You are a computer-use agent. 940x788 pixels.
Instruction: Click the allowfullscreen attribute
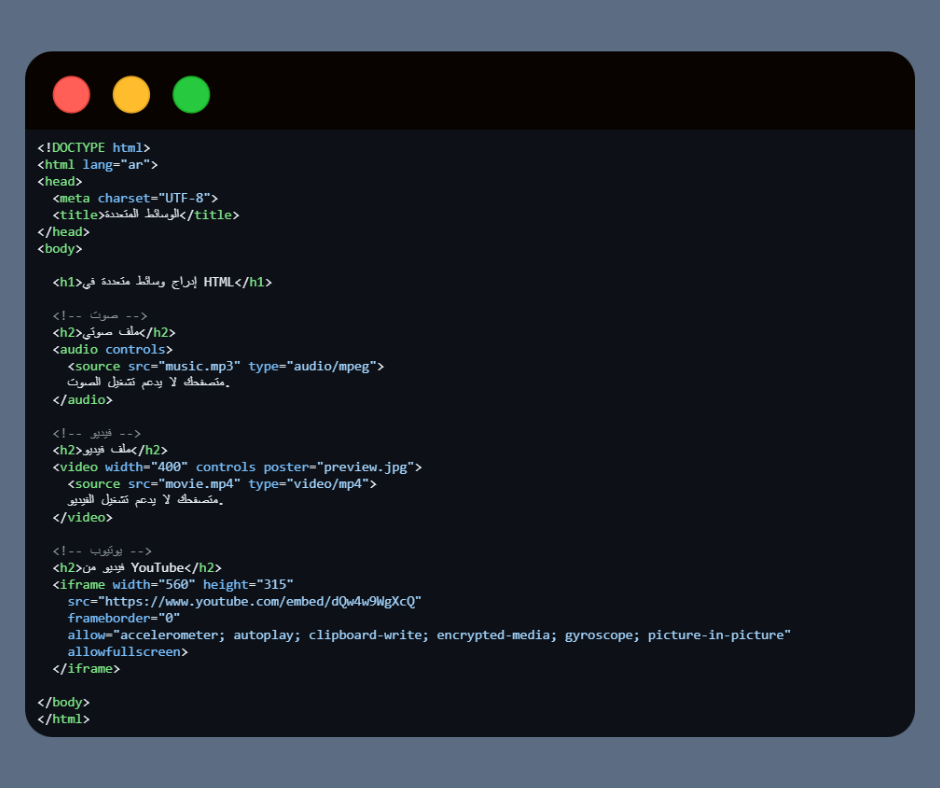pos(127,652)
